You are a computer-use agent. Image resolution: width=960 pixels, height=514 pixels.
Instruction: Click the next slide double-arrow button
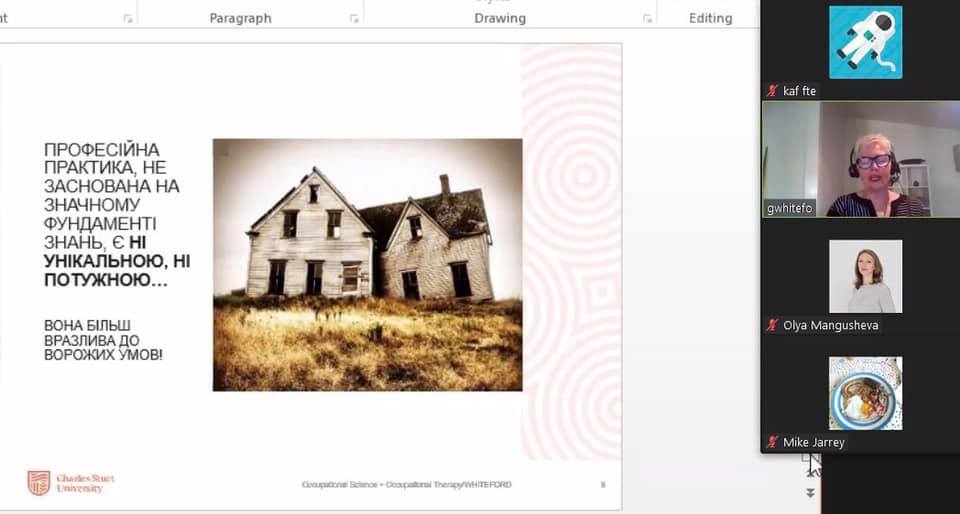810,493
